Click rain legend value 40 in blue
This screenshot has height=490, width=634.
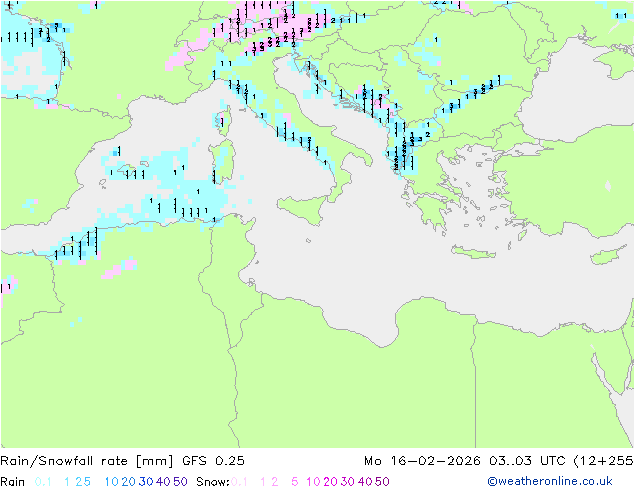(163, 482)
